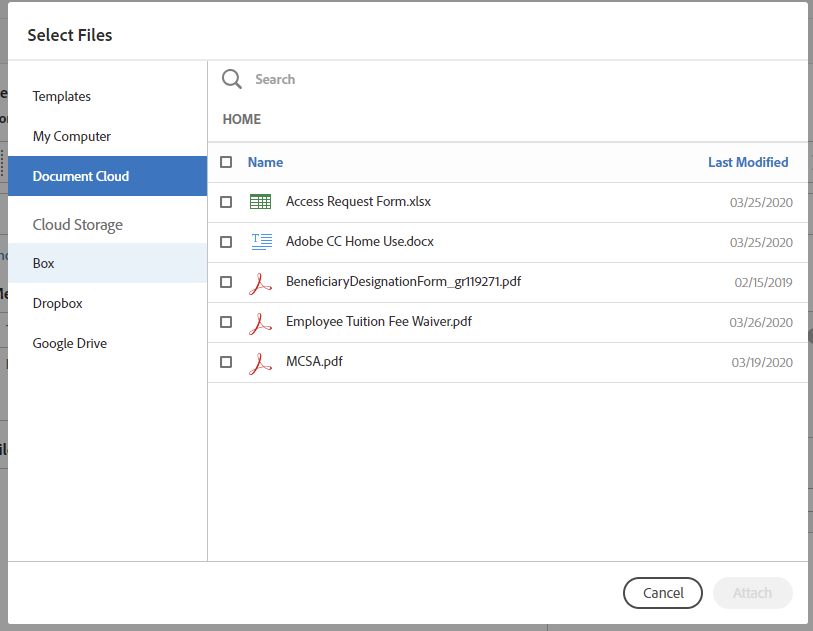The image size is (813, 631).
Task: Type in the Search input field
Action: click(500, 79)
